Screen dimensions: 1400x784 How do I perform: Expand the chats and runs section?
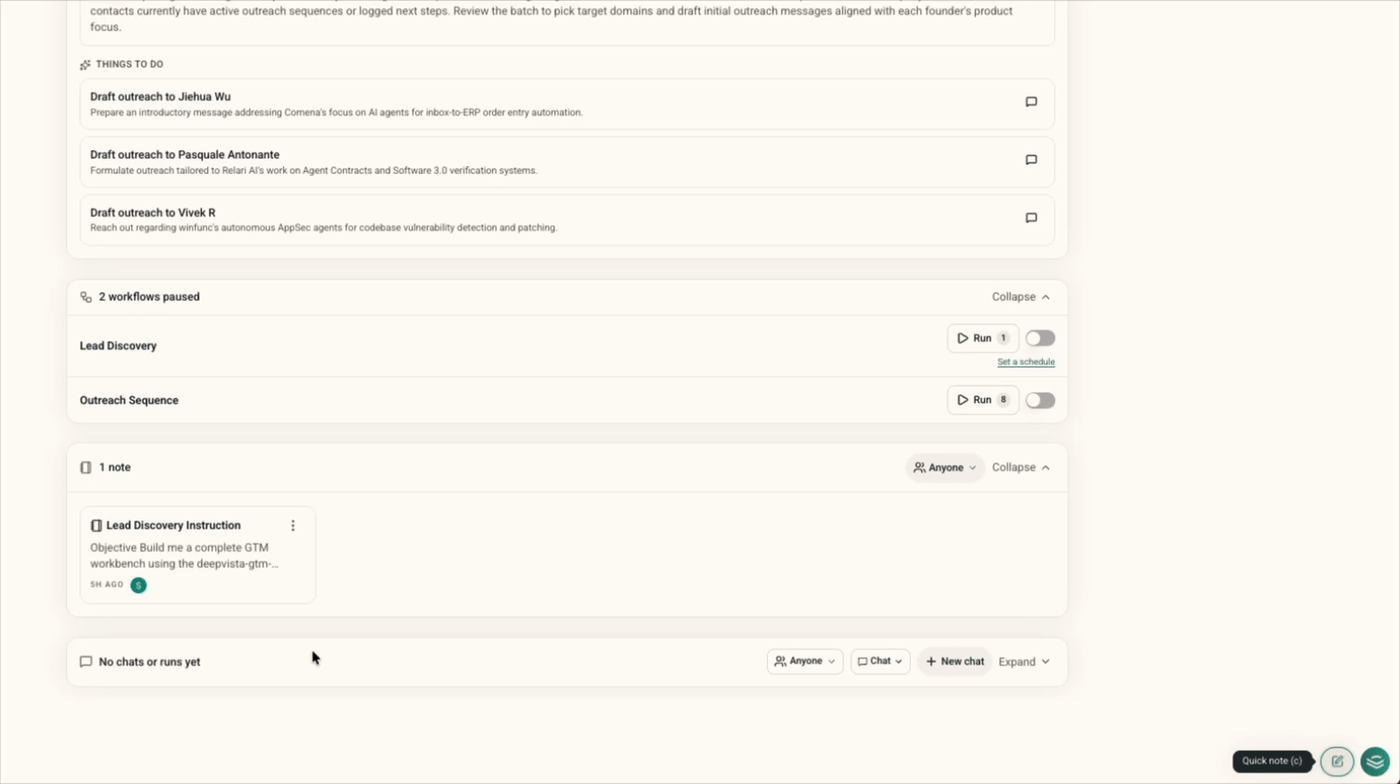(x=1024, y=662)
